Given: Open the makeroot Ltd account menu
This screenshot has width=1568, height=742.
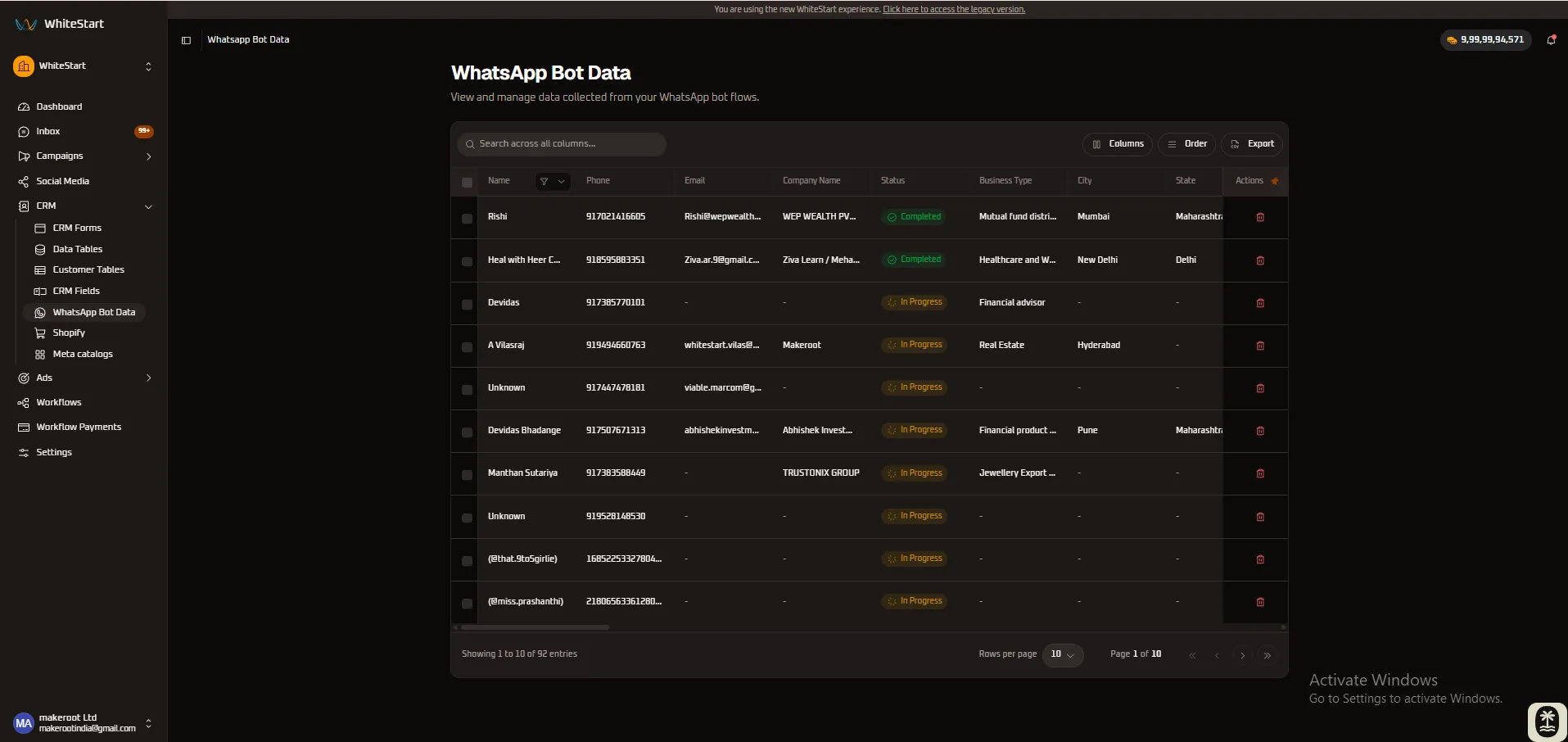Looking at the screenshot, I should coord(84,723).
